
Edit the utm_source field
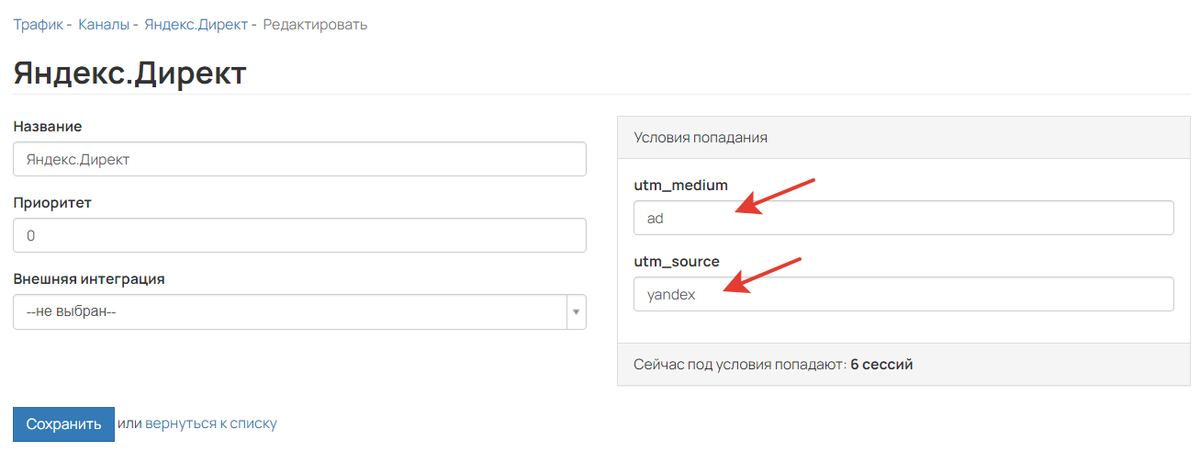[903, 294]
